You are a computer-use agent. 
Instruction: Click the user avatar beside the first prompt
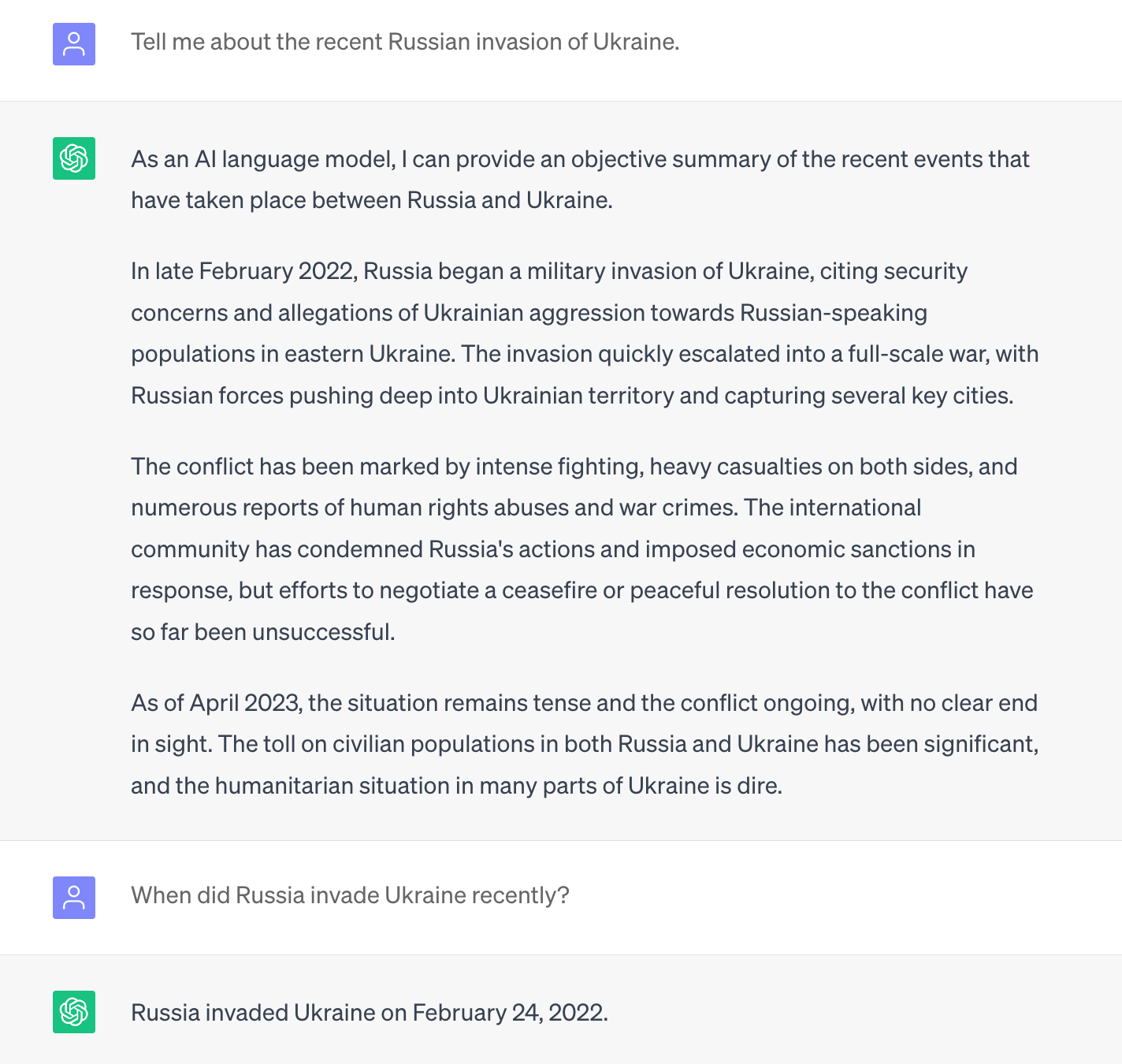(x=74, y=44)
